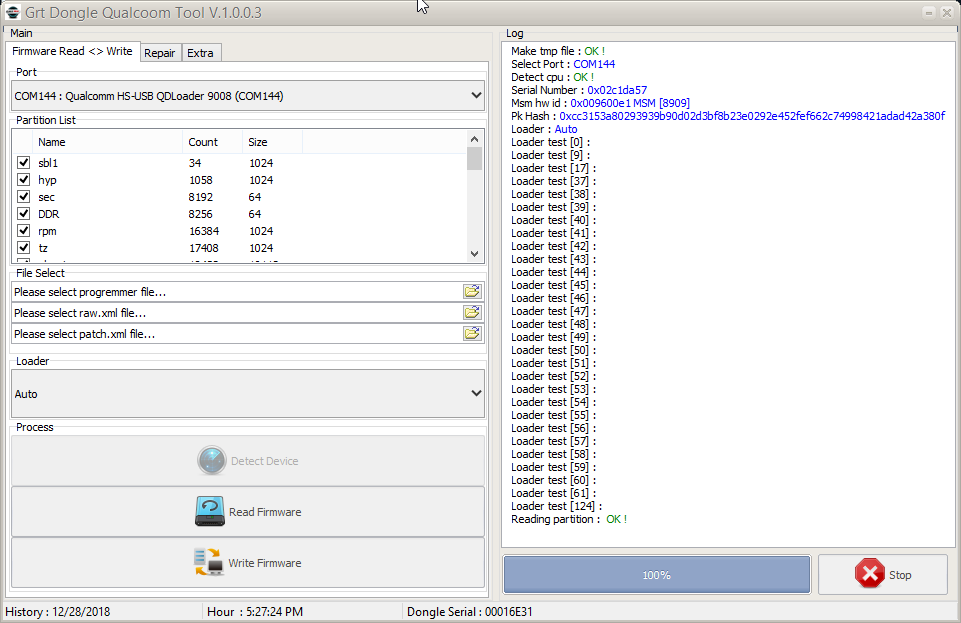
Task: Open the COM144 port dropdown
Action: pyautogui.click(x=248, y=96)
